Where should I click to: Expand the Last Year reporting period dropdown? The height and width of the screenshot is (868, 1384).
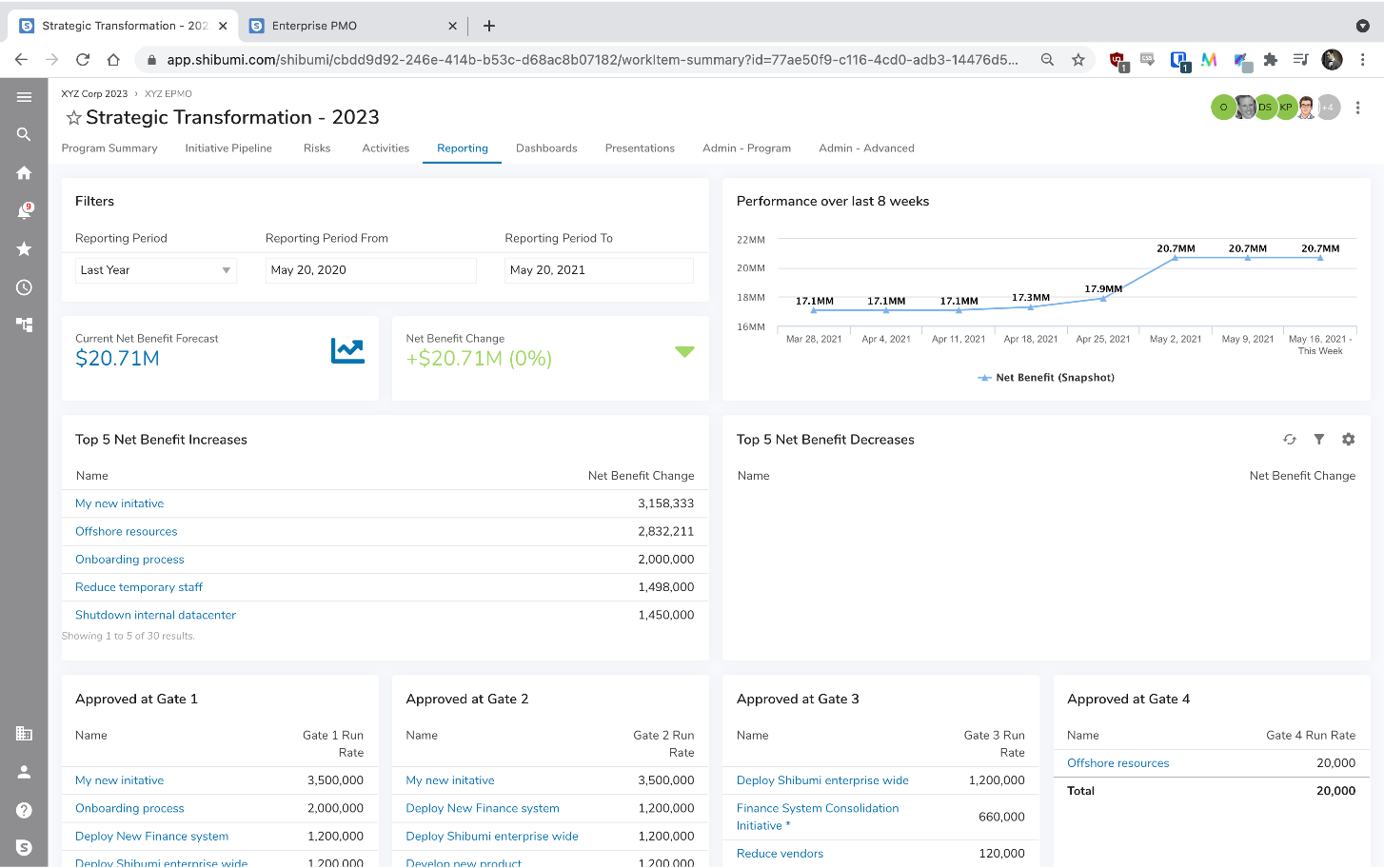[226, 270]
